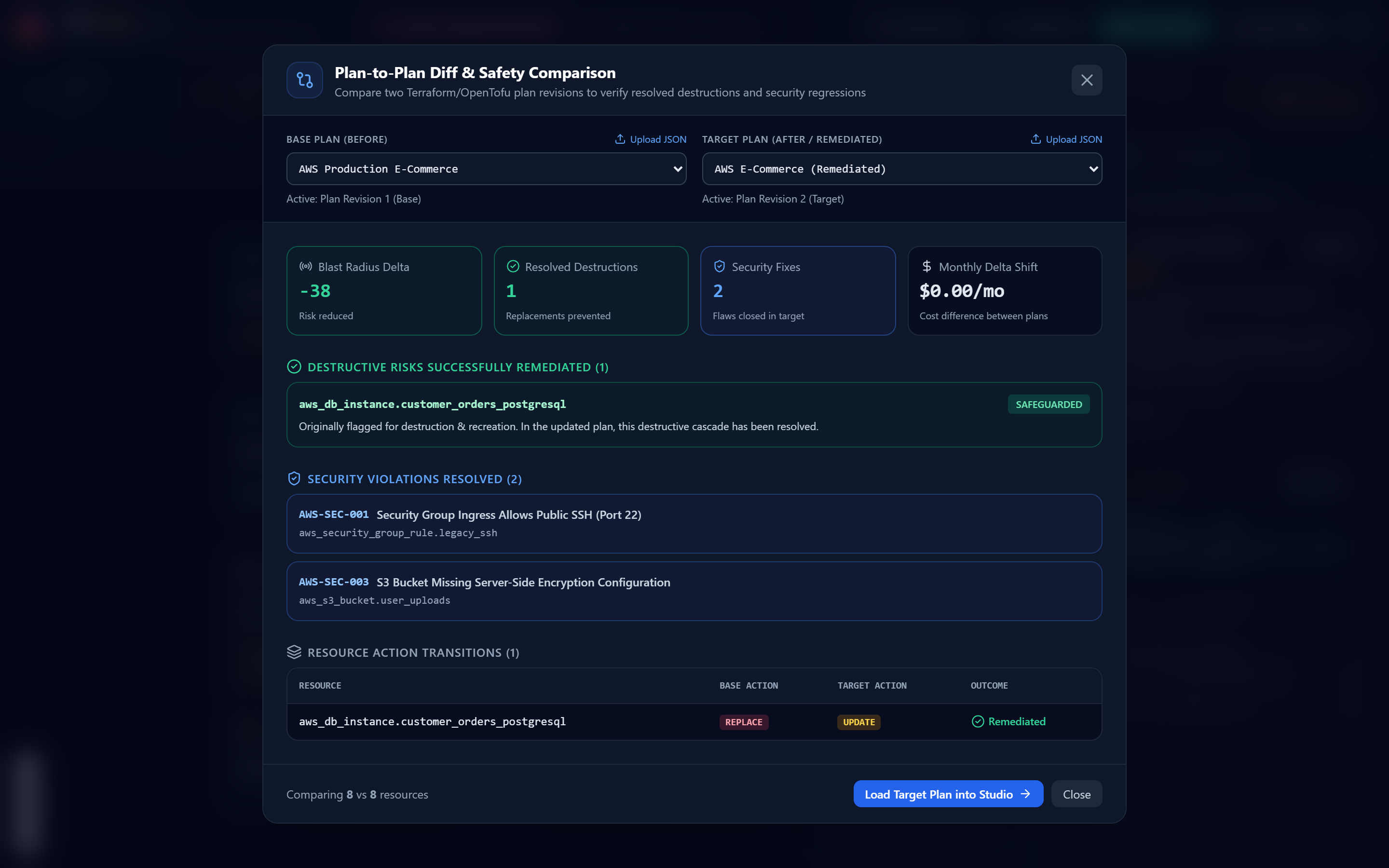Screen dimensions: 1389x868
Task: Click the SAFEGUARDED badge
Action: (1049, 404)
